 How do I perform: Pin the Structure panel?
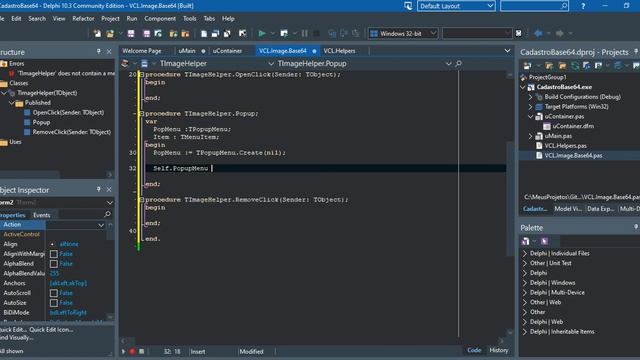[x=98, y=52]
